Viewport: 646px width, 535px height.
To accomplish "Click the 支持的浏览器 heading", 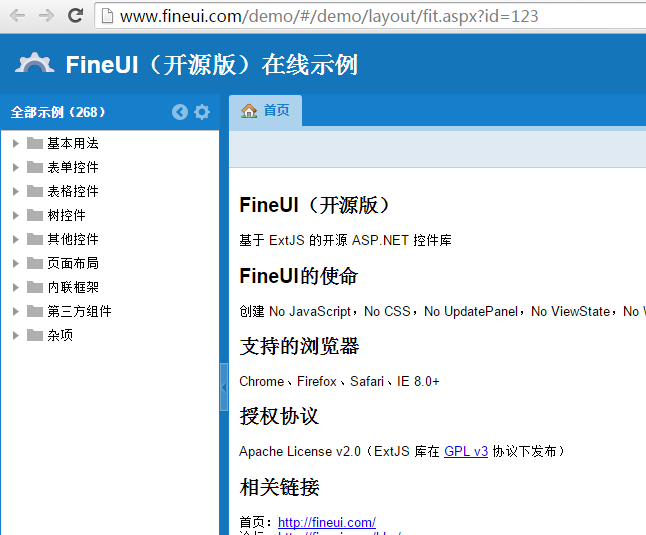I will point(300,346).
